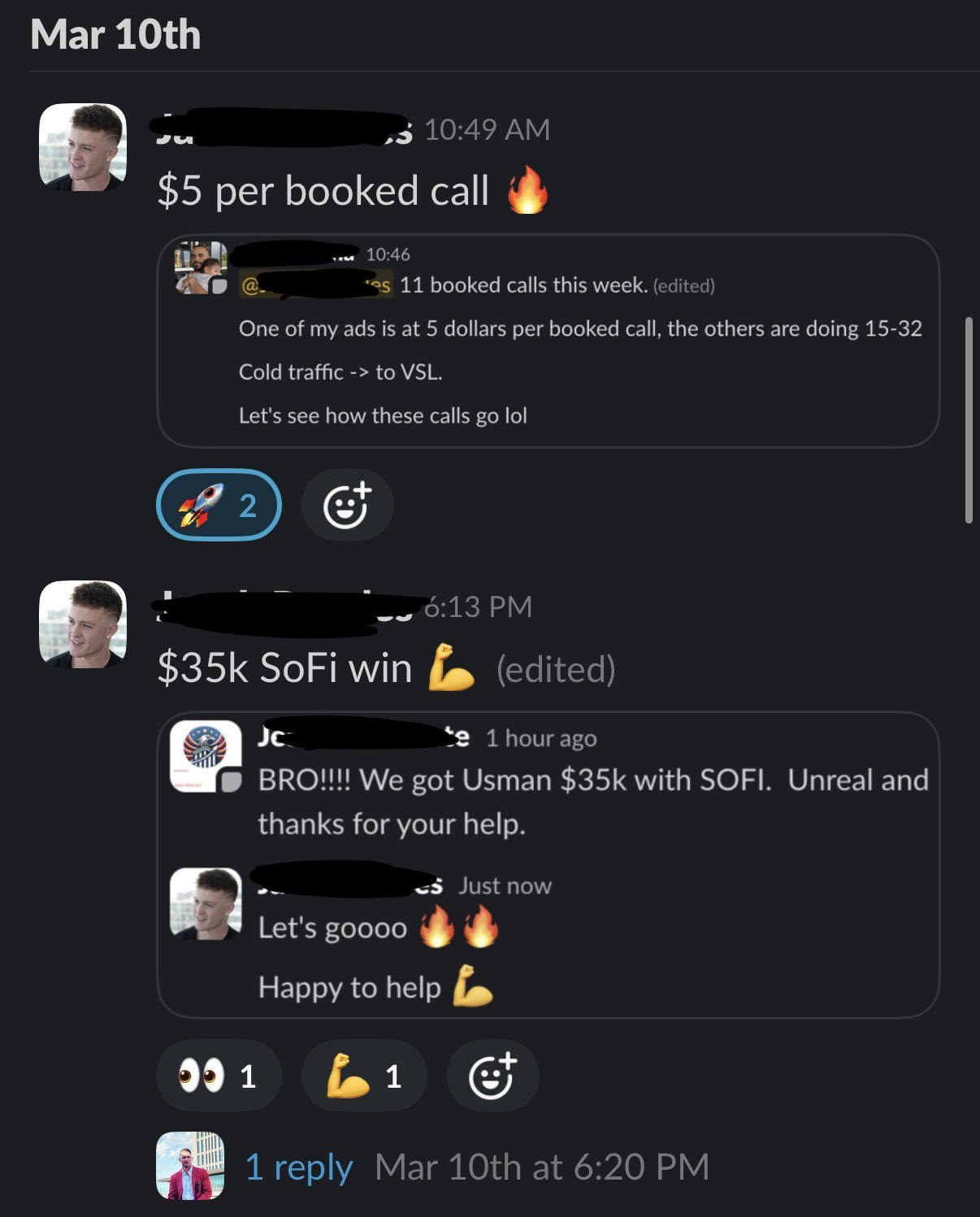This screenshot has height=1217, width=980.
Task: Click the eagle flag logo avatar
Action: [206, 756]
